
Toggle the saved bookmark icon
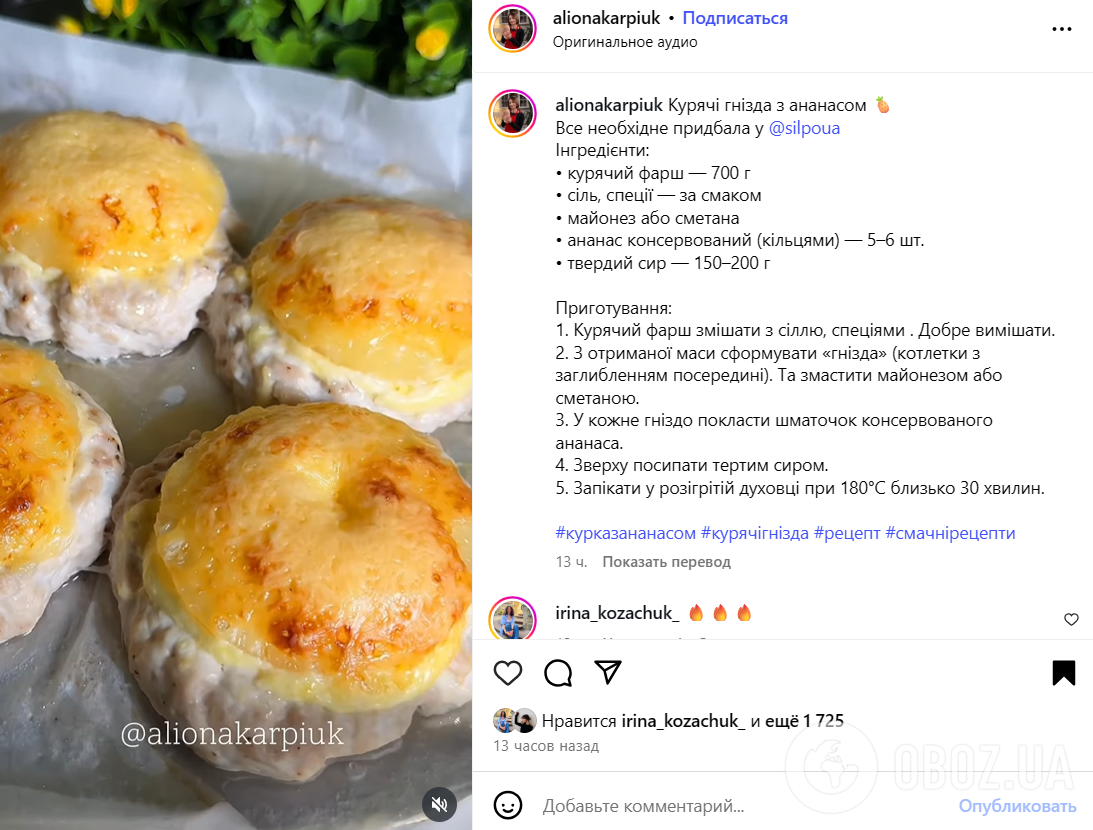[x=1064, y=673]
